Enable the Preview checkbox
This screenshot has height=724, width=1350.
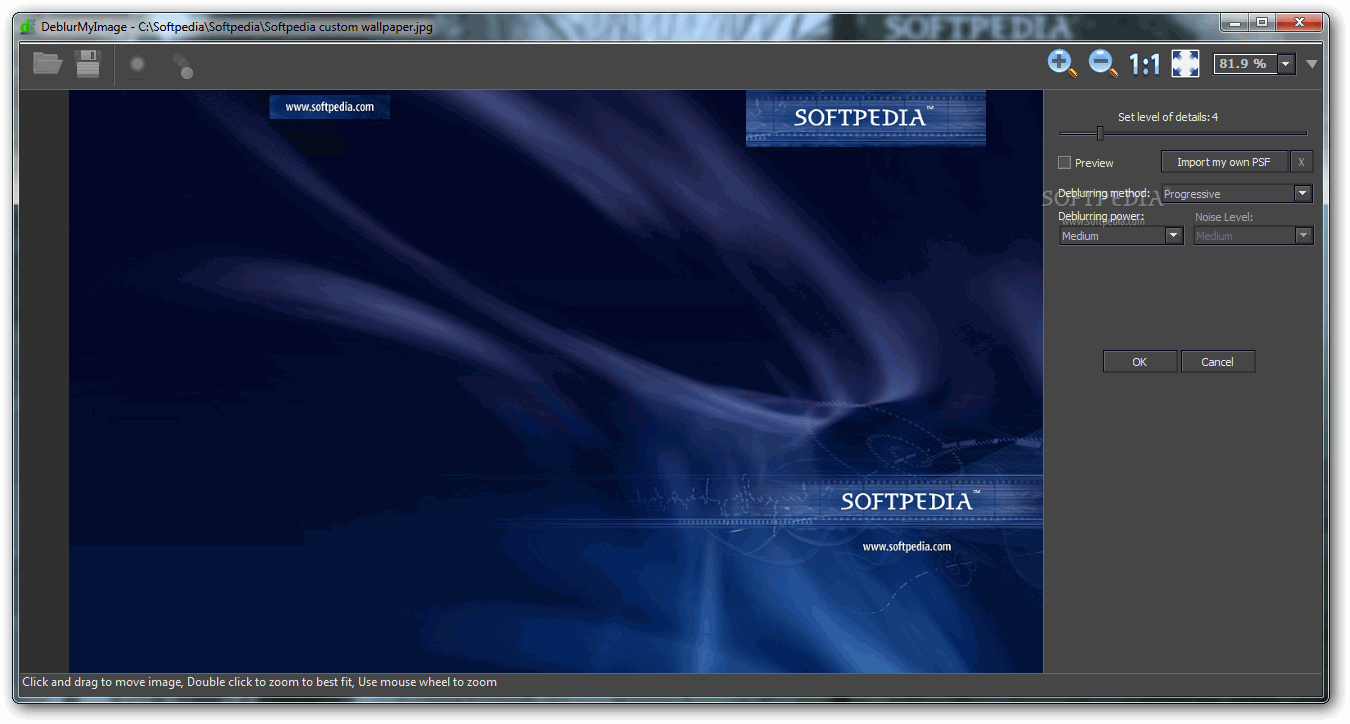pos(1064,162)
